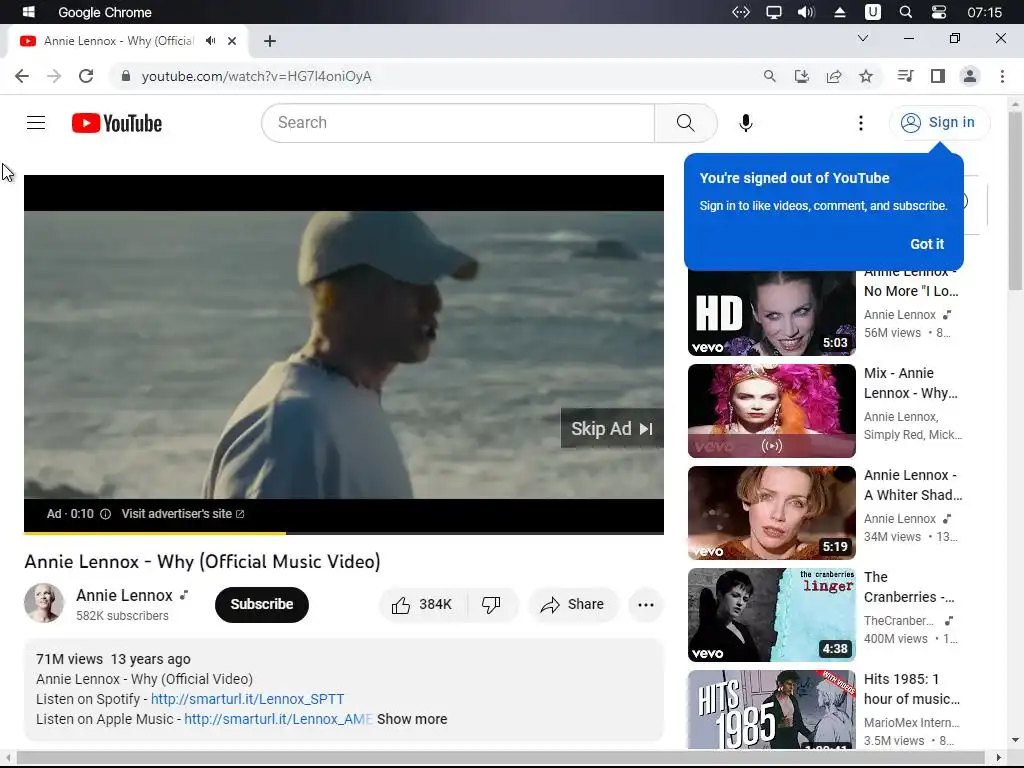Open the Annie Lennox channel avatar

pos(44,603)
